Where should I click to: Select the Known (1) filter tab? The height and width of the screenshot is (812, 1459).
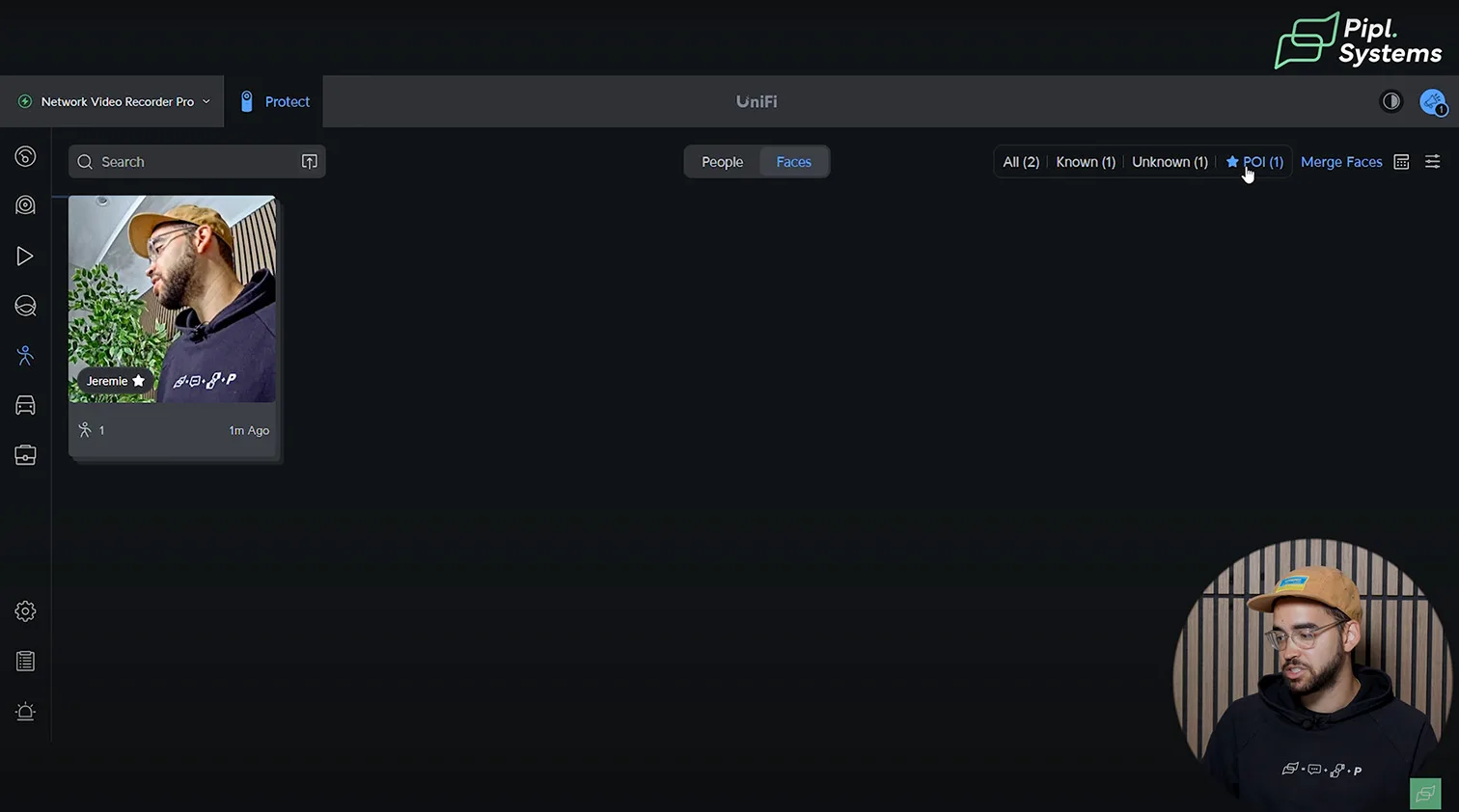pyautogui.click(x=1085, y=162)
